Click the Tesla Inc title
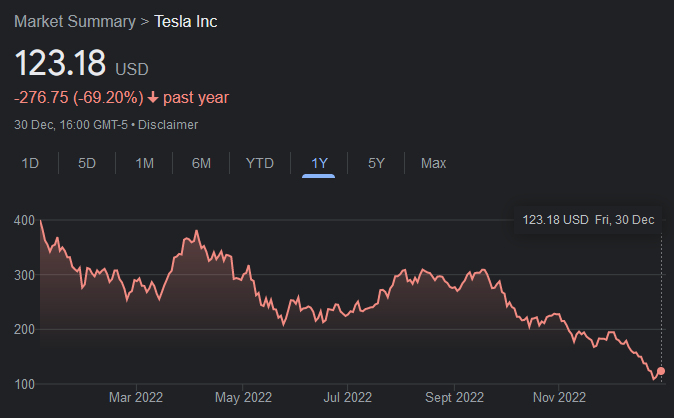674x418 pixels. click(x=185, y=22)
